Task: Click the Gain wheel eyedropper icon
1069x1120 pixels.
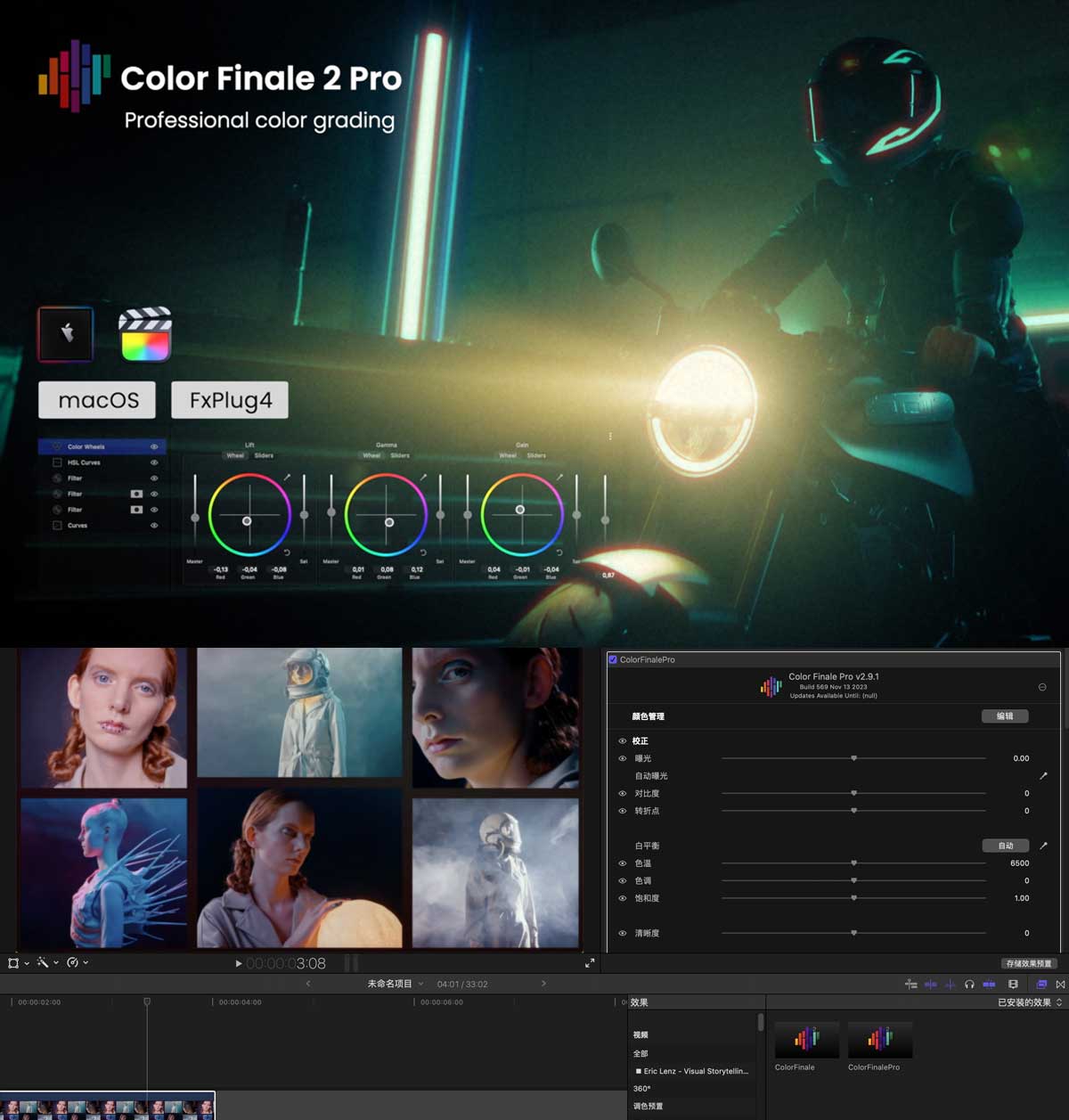Action: (560, 478)
